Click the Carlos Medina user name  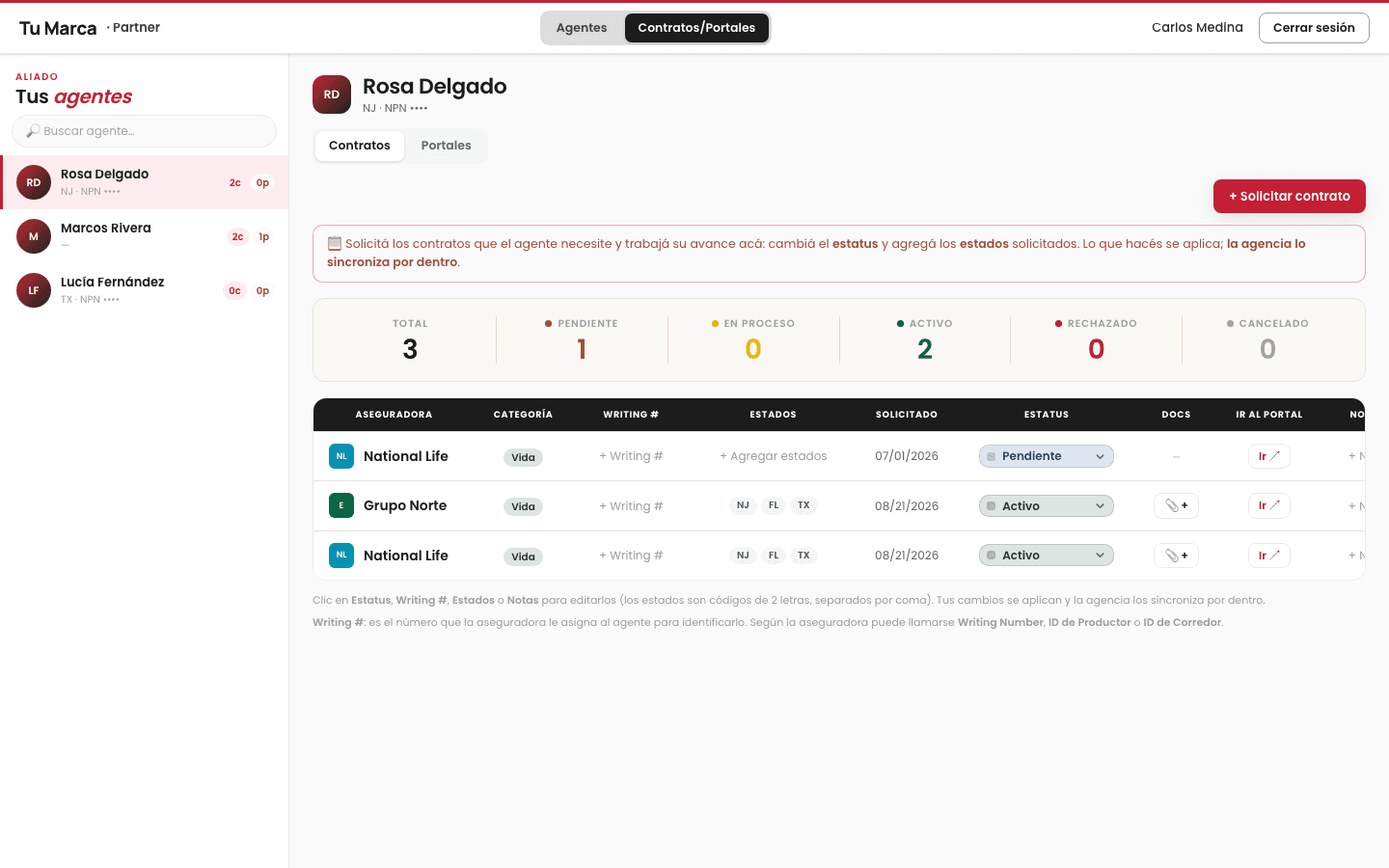pos(1197,28)
